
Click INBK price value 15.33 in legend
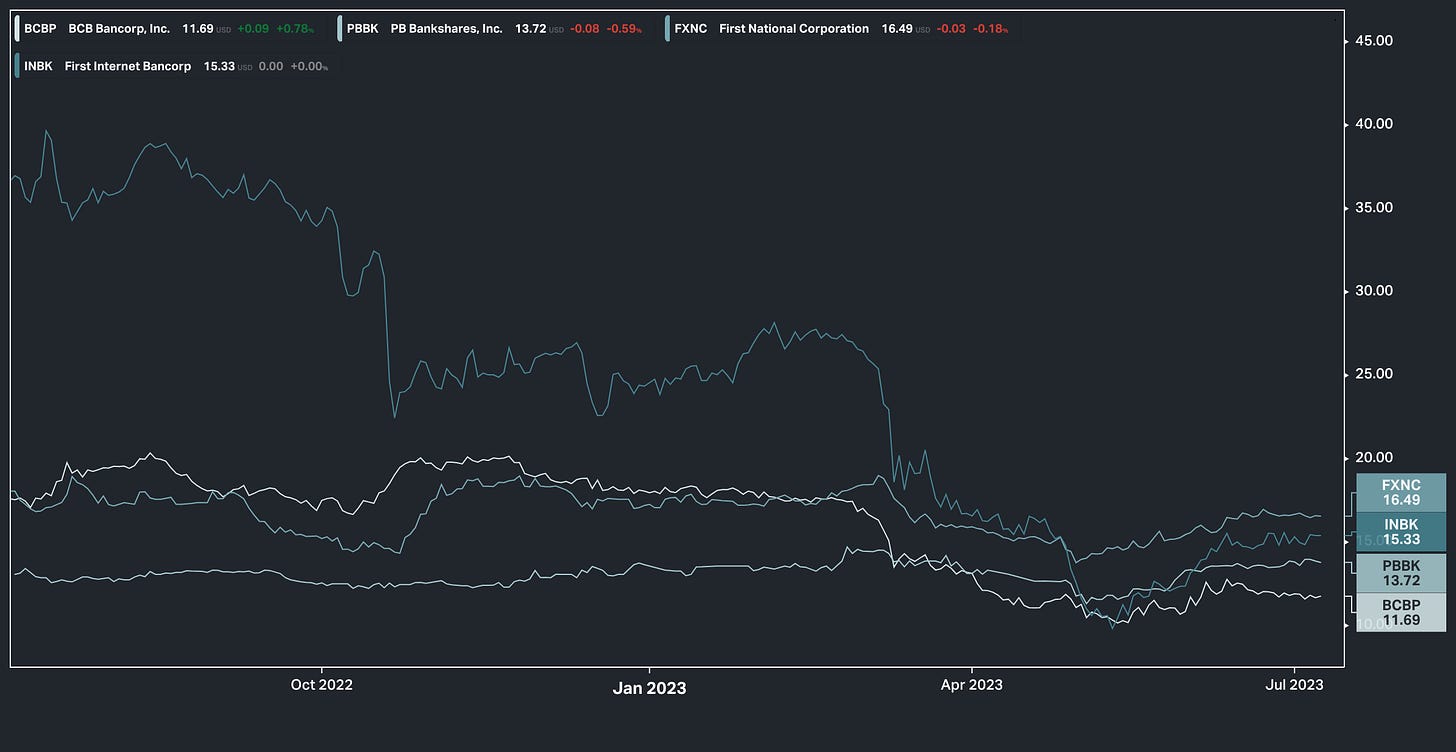click(219, 67)
